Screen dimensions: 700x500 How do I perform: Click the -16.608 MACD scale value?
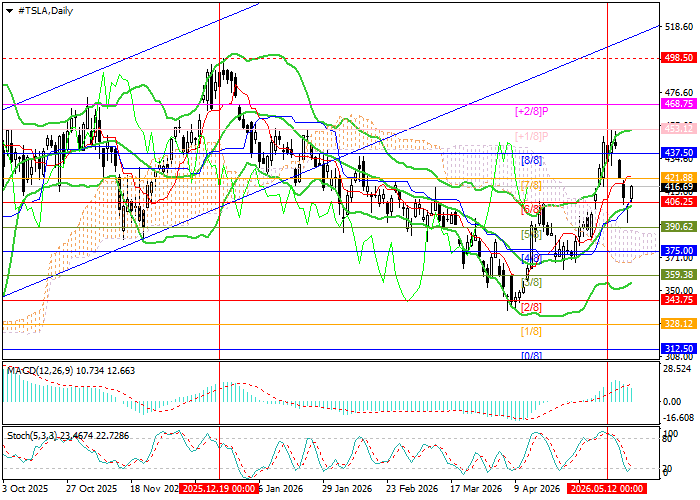679,418
